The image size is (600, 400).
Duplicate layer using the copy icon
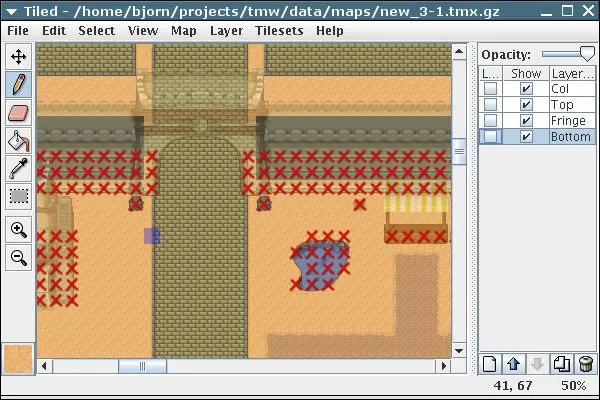(561, 364)
